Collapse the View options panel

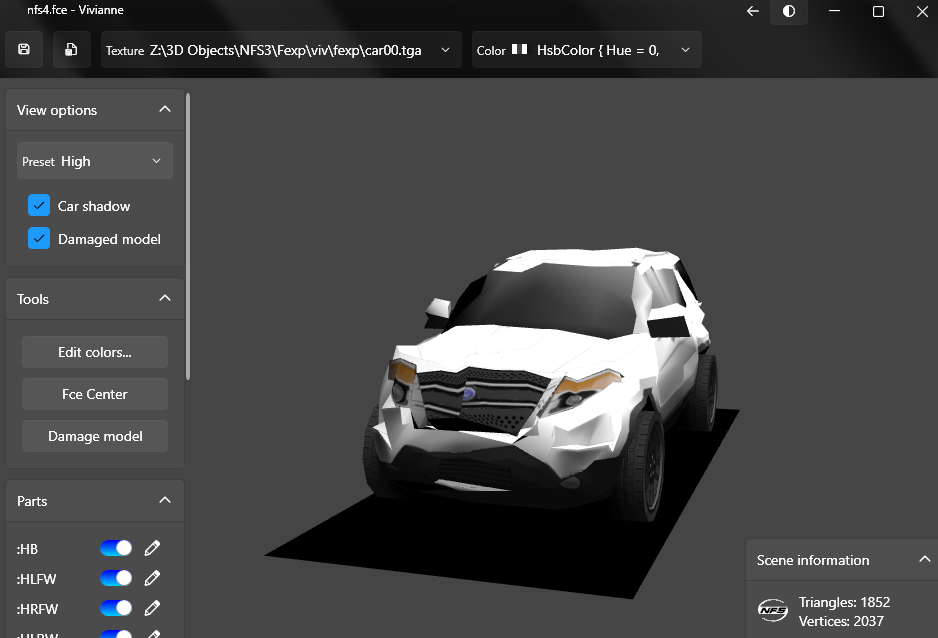[165, 109]
